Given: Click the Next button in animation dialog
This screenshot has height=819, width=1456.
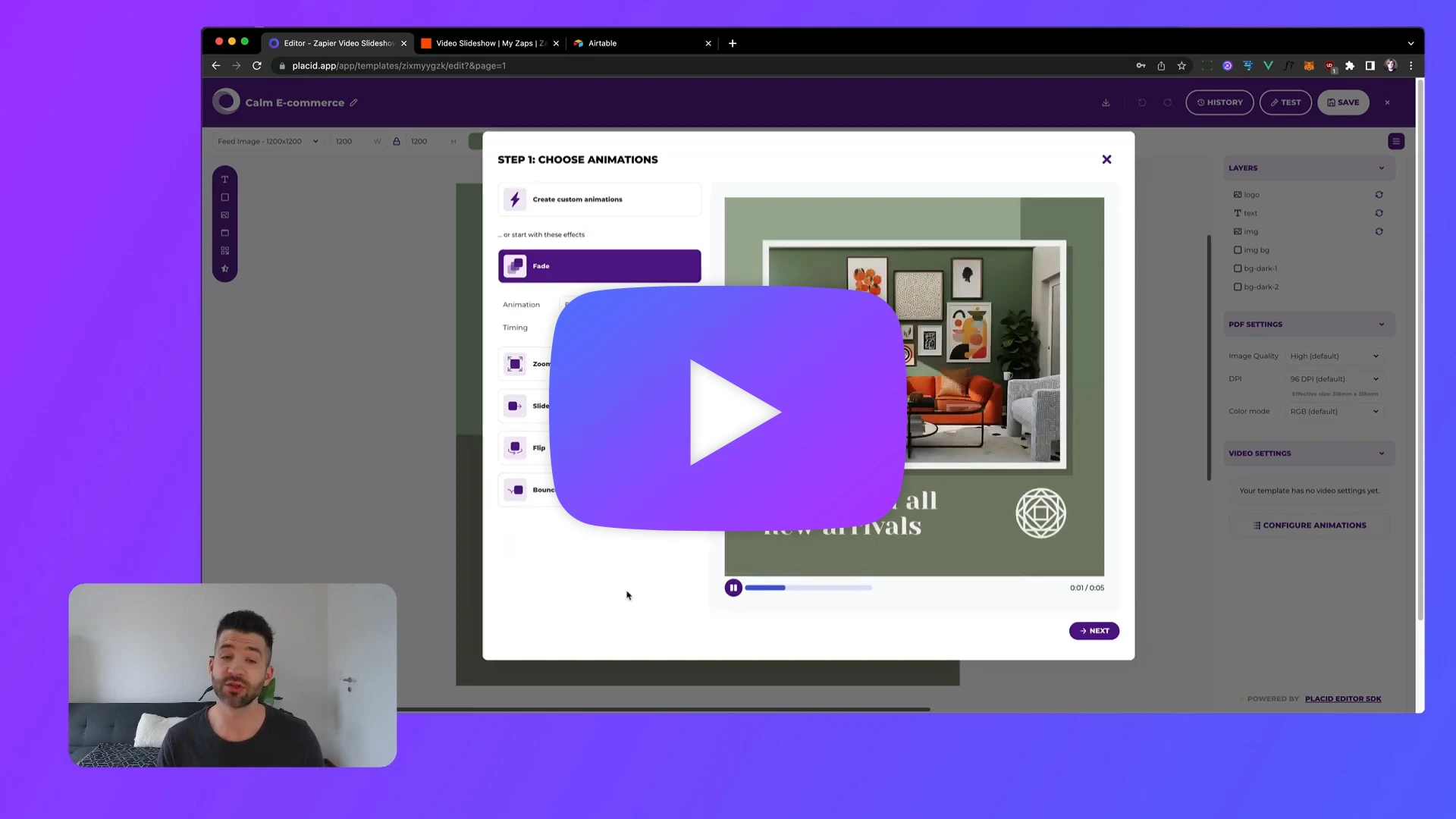Looking at the screenshot, I should 1094,631.
